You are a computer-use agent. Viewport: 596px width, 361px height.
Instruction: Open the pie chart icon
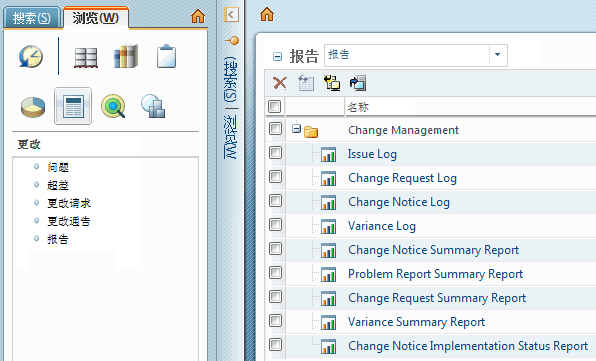[33, 107]
